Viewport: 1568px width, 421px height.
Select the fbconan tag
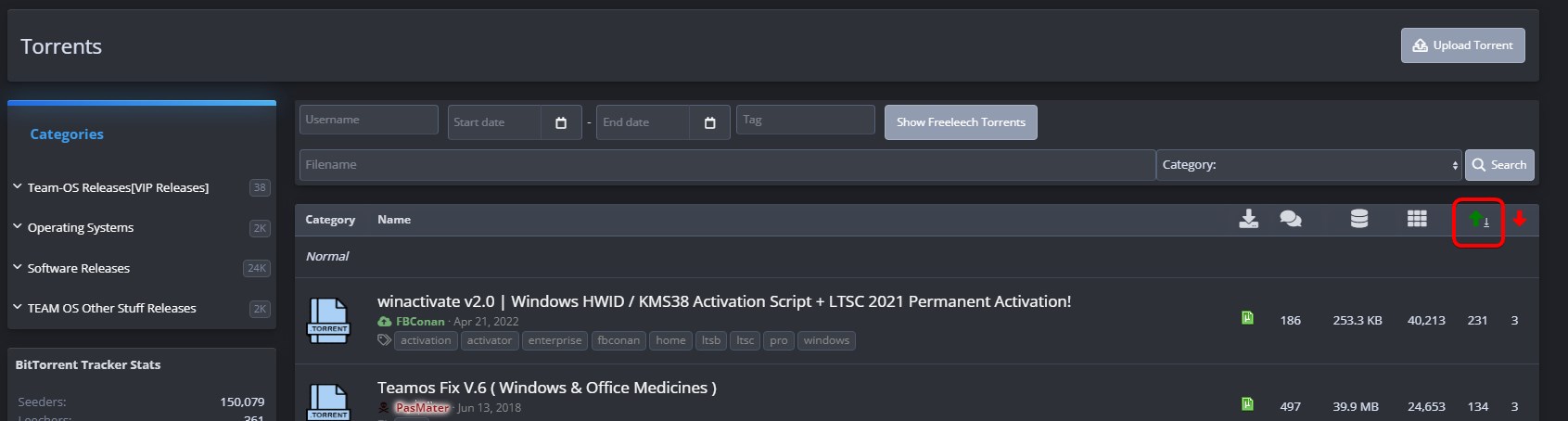tap(618, 340)
